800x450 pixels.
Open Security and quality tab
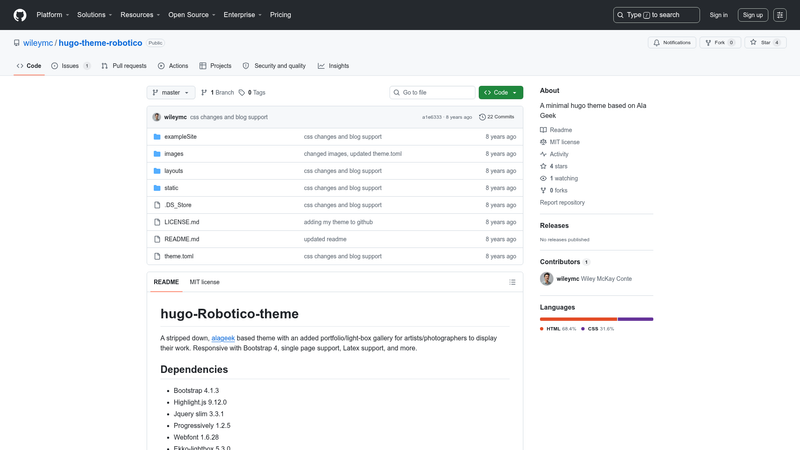point(274,66)
